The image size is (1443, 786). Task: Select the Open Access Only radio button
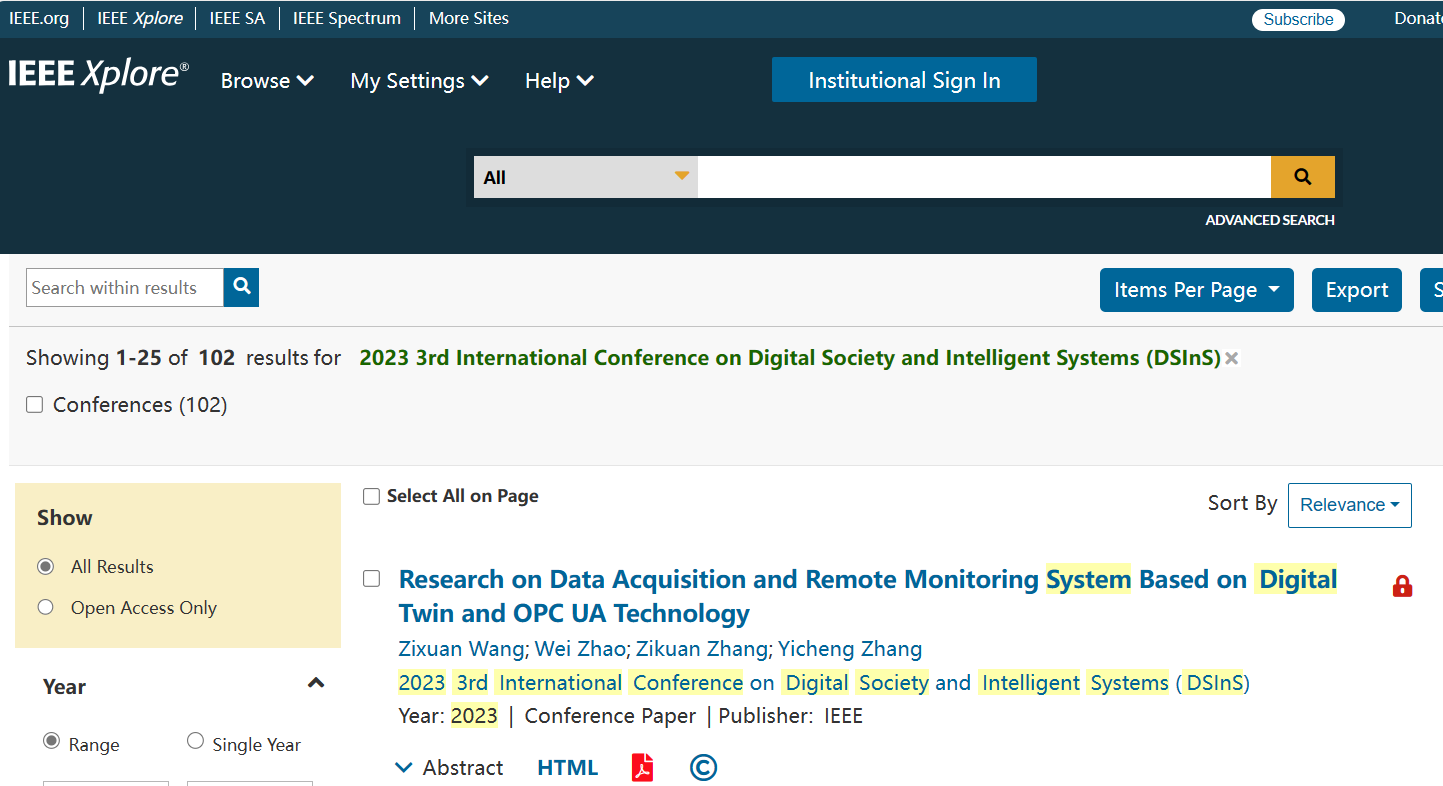[x=45, y=608]
